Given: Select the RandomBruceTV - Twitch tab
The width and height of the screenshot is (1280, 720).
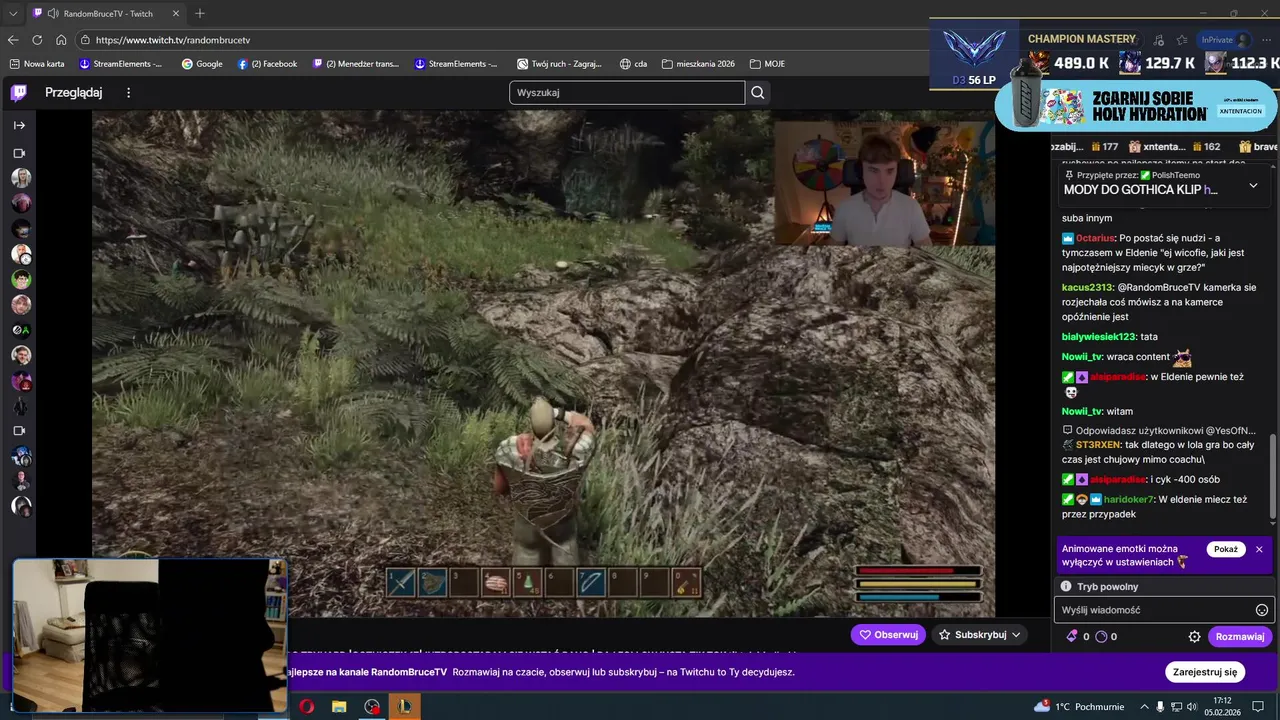Looking at the screenshot, I should coord(108,14).
